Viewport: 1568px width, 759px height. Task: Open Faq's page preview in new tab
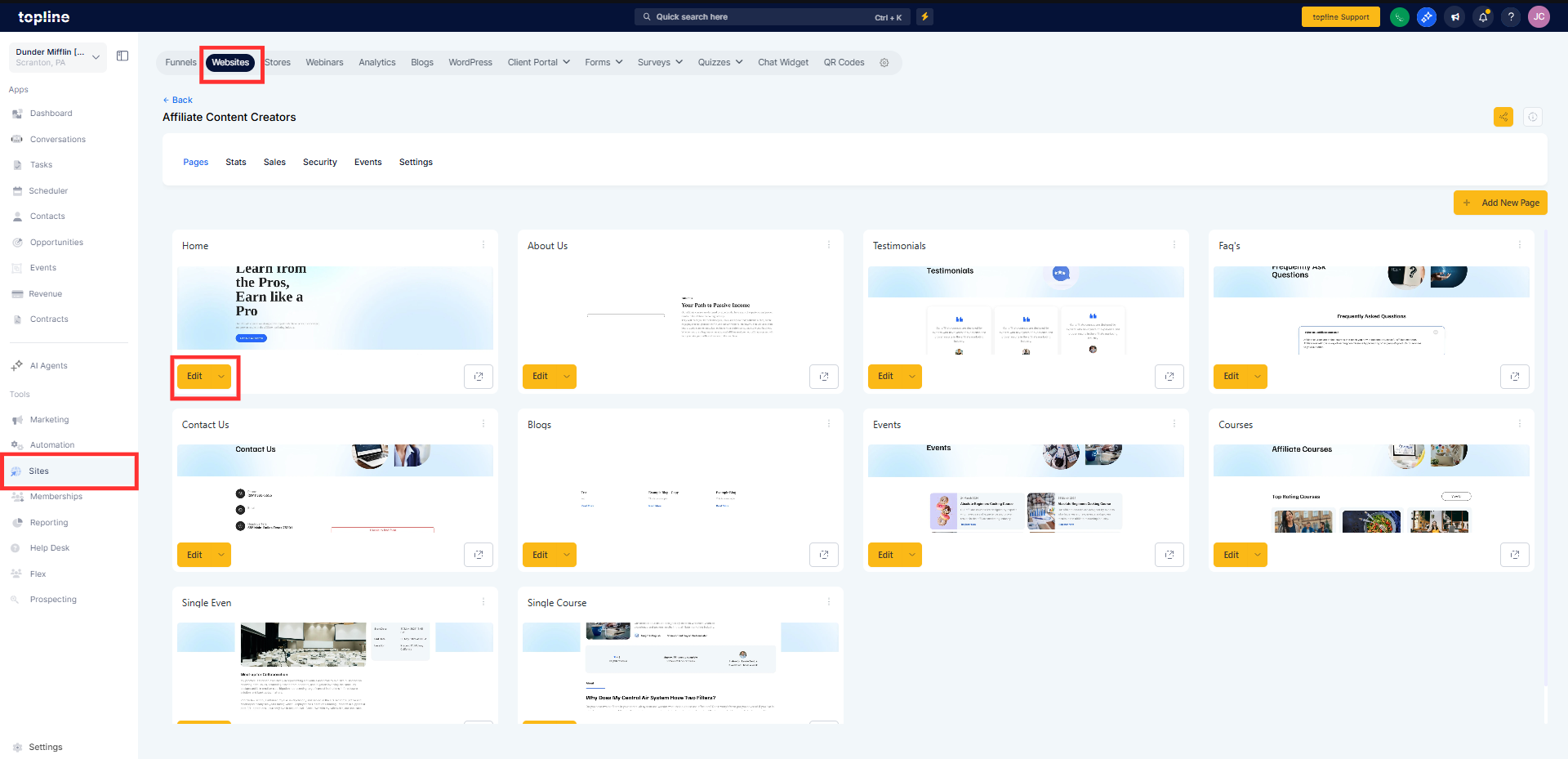tap(1515, 377)
